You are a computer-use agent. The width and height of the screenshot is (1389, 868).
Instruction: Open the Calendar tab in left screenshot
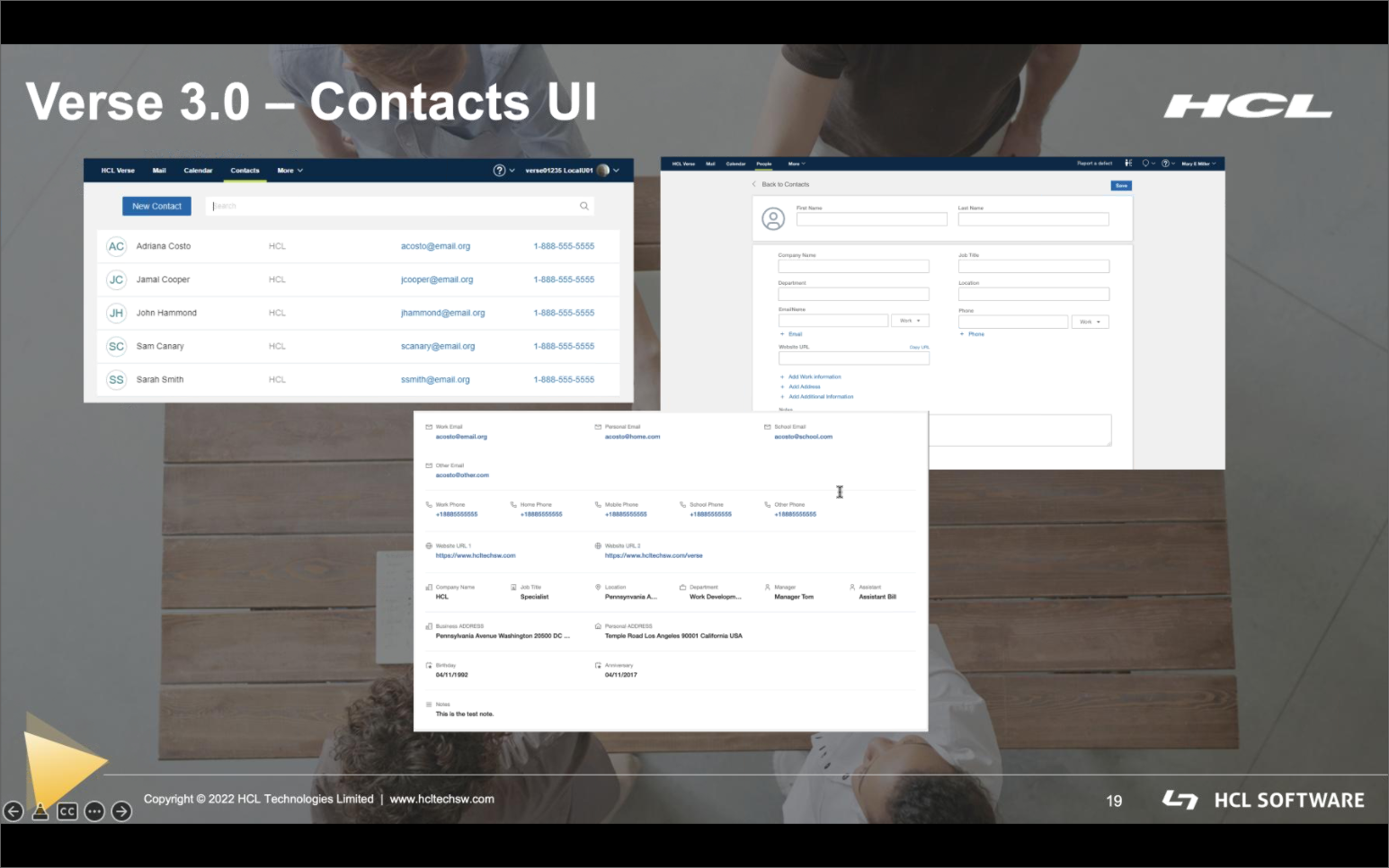(198, 170)
